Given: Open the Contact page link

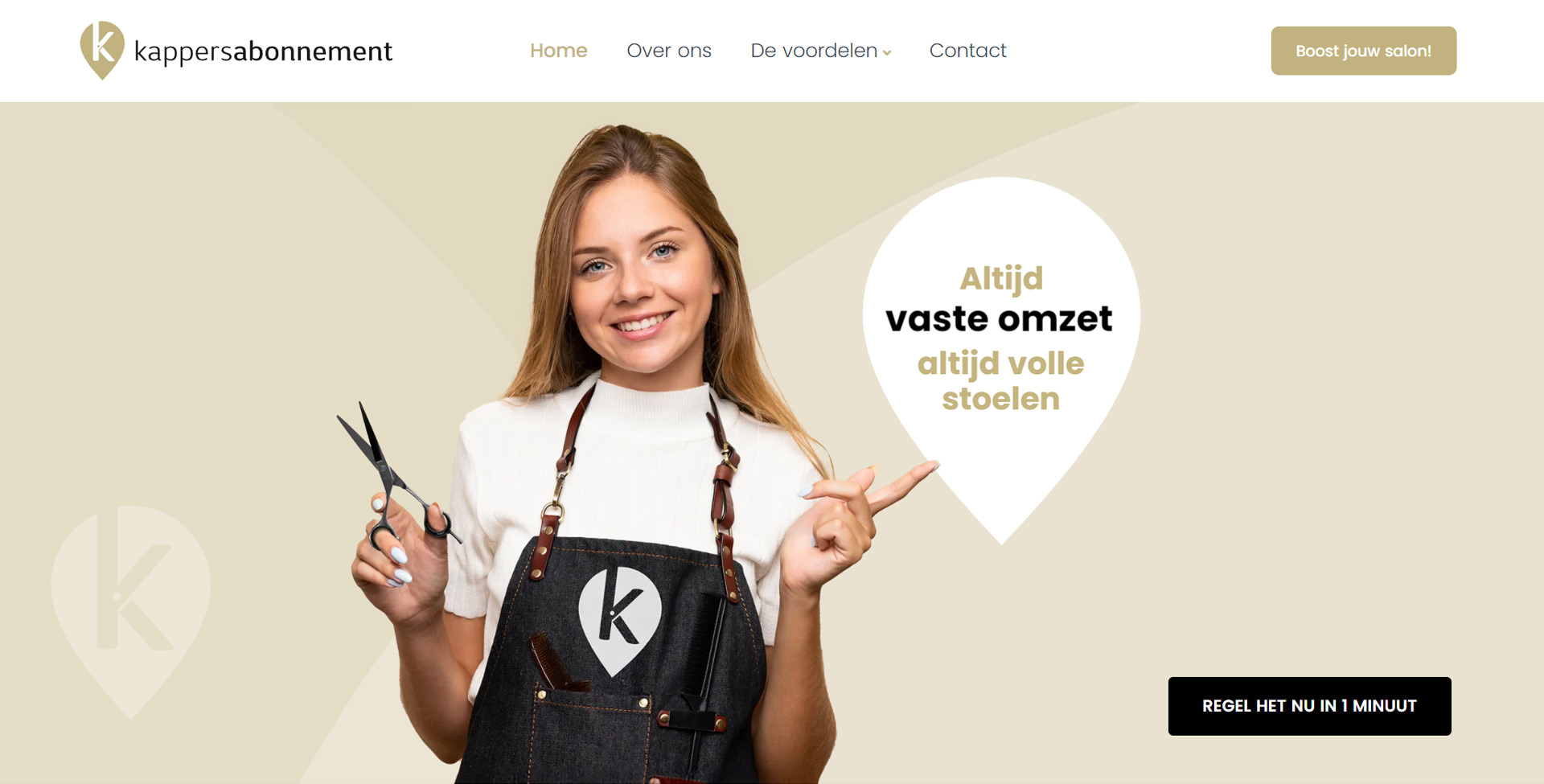Looking at the screenshot, I should [967, 51].
